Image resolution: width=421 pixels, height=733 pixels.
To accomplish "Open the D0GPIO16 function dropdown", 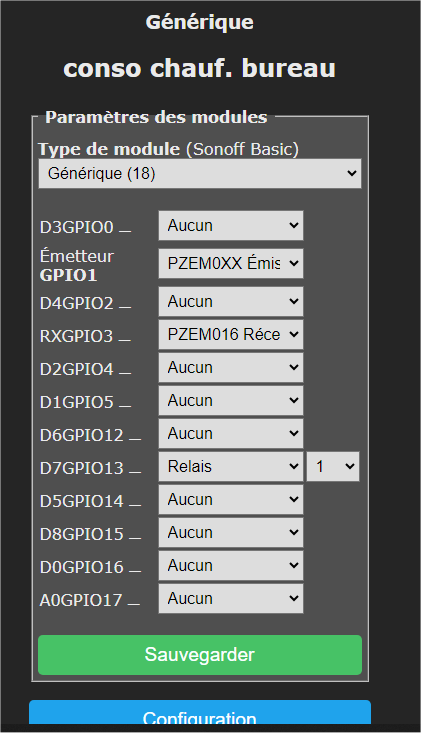I will (x=231, y=566).
